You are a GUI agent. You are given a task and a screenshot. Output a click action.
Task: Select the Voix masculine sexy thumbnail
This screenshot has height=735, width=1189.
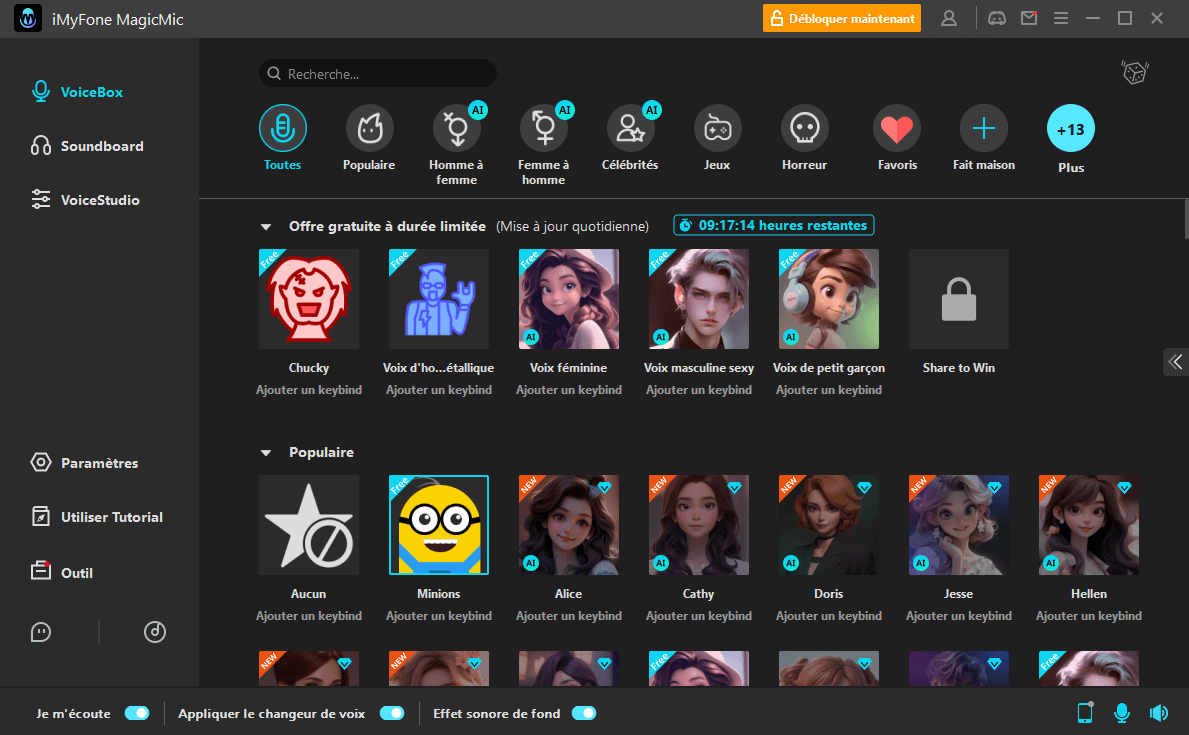coord(699,299)
